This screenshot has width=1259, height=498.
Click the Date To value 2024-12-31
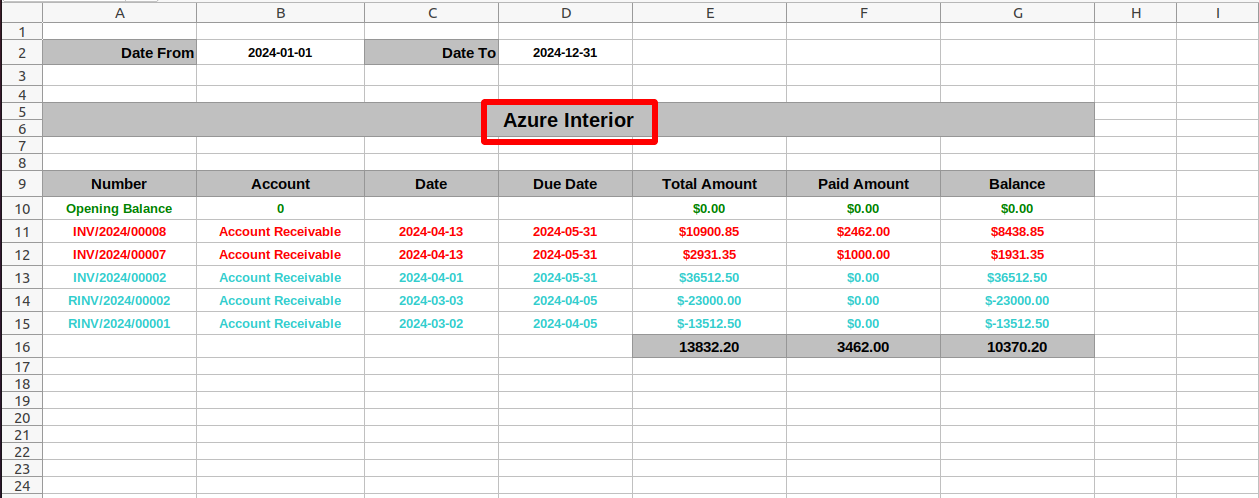[x=565, y=52]
